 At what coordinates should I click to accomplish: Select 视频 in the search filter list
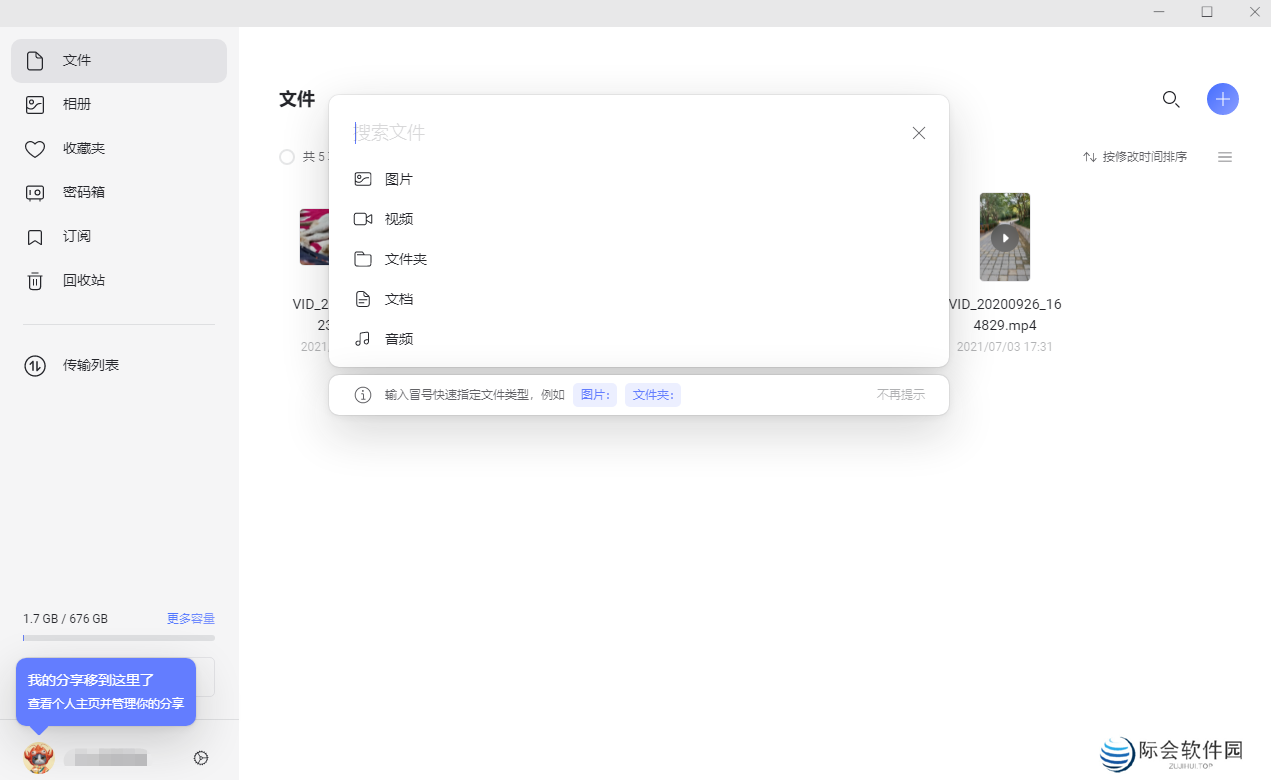[x=399, y=218]
